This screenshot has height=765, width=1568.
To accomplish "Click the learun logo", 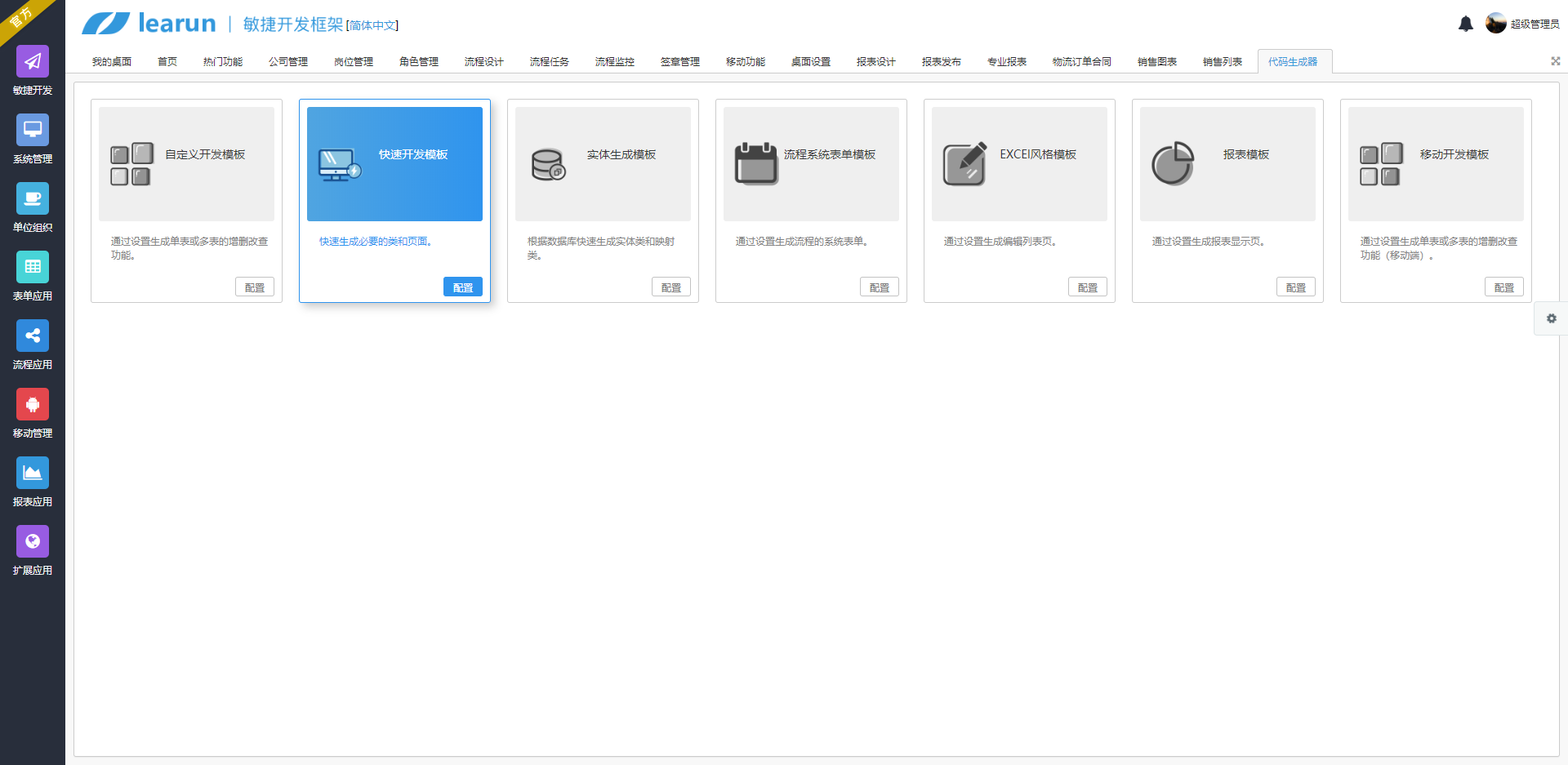I will tap(149, 24).
